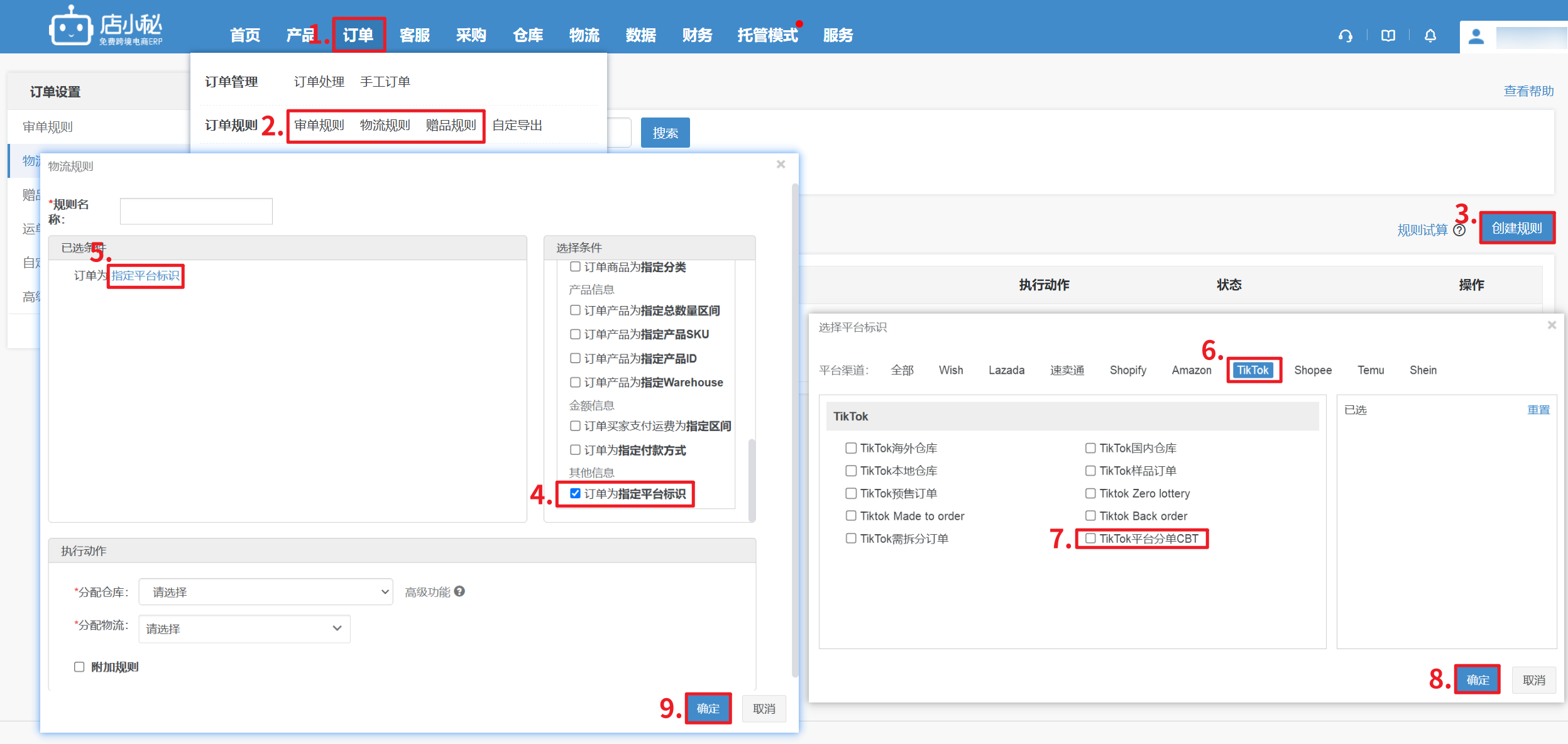Viewport: 1568px width, 744px height.
Task: Enable the 附加规则 checkbox
Action: (79, 667)
